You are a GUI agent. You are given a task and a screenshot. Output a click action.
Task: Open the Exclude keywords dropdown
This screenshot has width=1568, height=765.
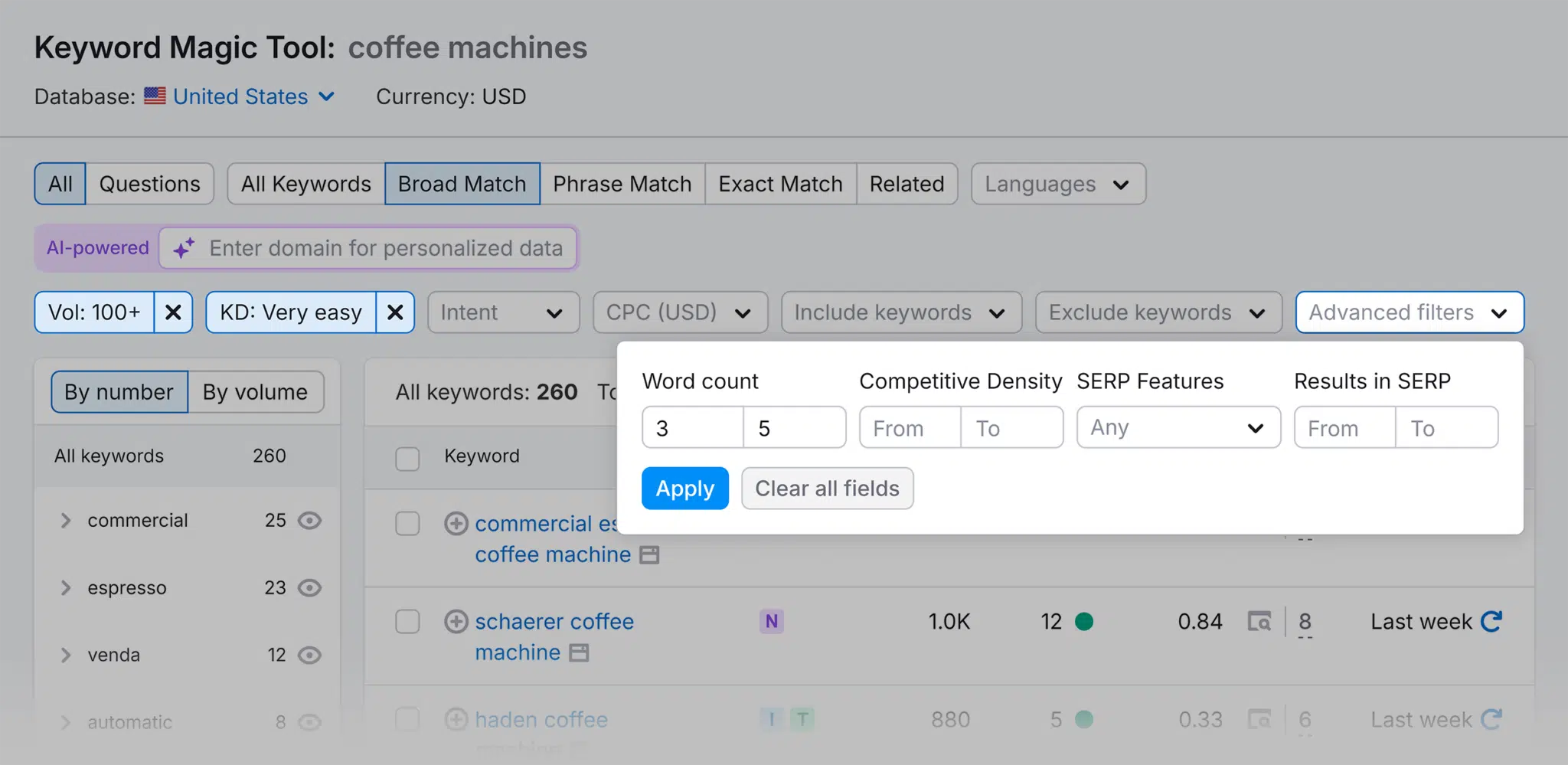coord(1158,312)
